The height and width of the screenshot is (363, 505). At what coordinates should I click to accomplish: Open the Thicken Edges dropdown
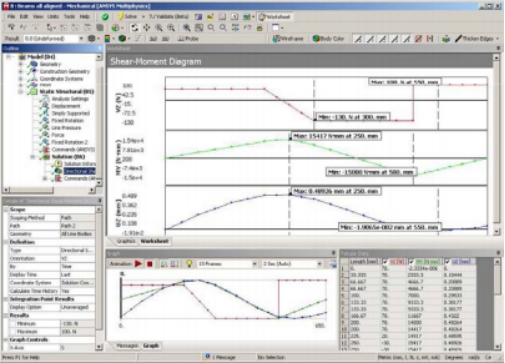(498, 39)
